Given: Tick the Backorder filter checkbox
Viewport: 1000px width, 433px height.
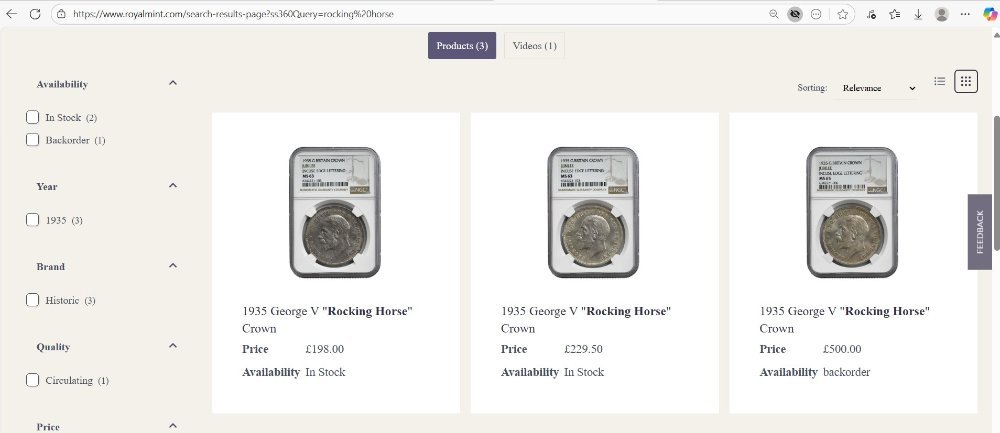Looking at the screenshot, I should point(33,140).
